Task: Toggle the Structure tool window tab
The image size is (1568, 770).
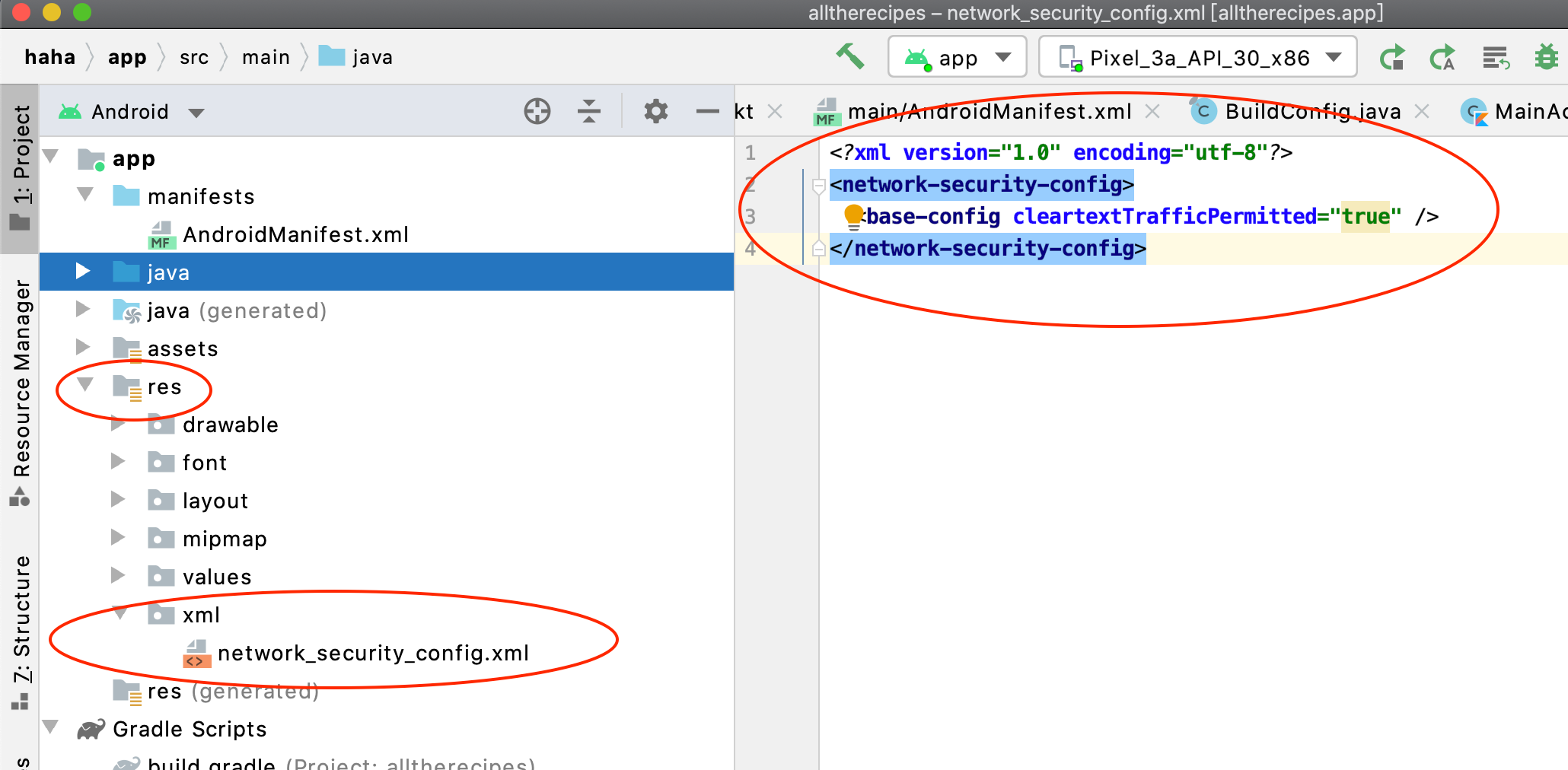Action: click(x=21, y=632)
